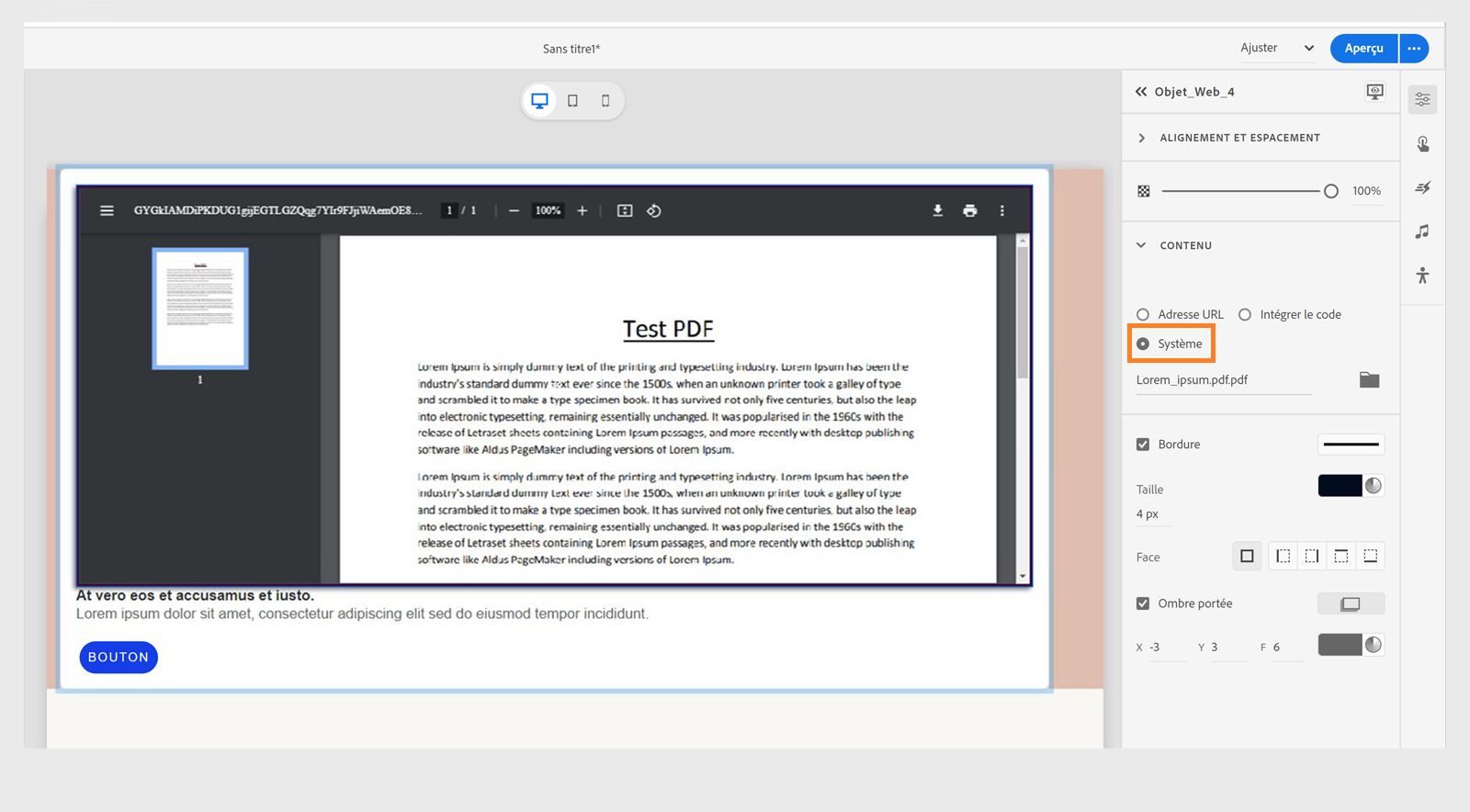This screenshot has height=812, width=1470.
Task: Collapse panel with double chevron icon
Action: [x=1141, y=92]
